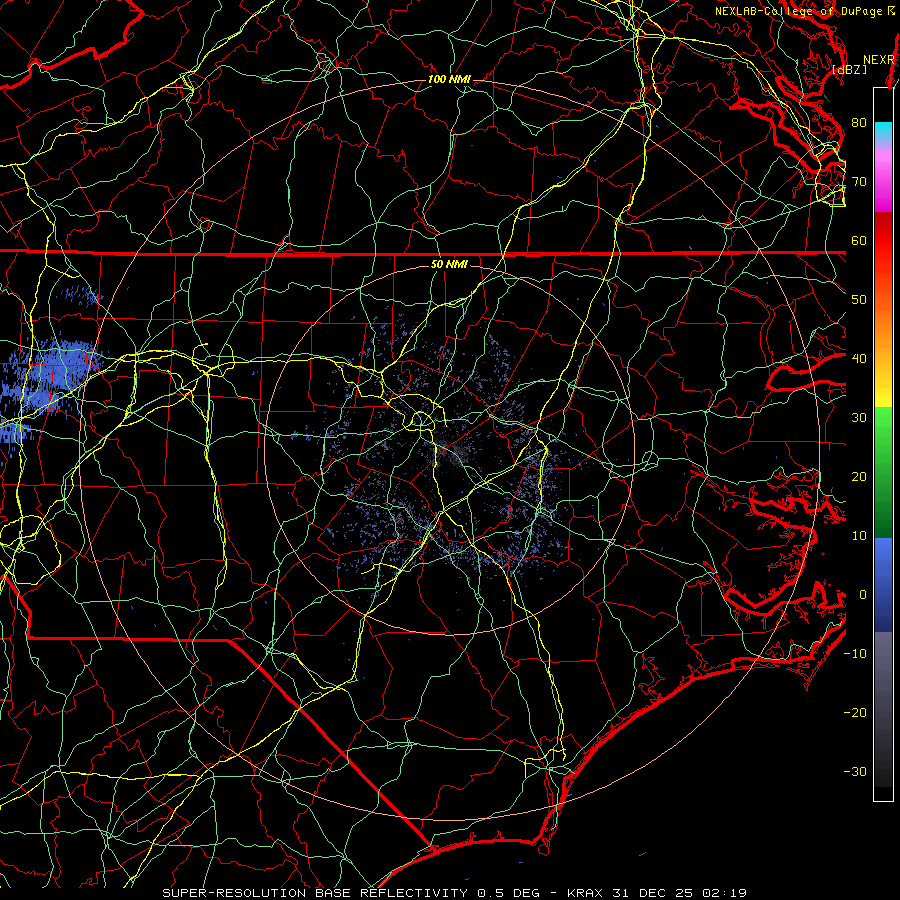Click the 30 value on dBZ scale
Image resolution: width=900 pixels, height=900 pixels.
(x=859, y=418)
